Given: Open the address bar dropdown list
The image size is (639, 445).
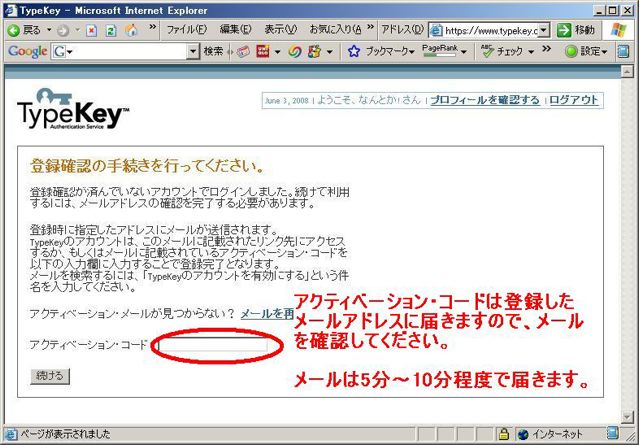Looking at the screenshot, I should click(544, 31).
